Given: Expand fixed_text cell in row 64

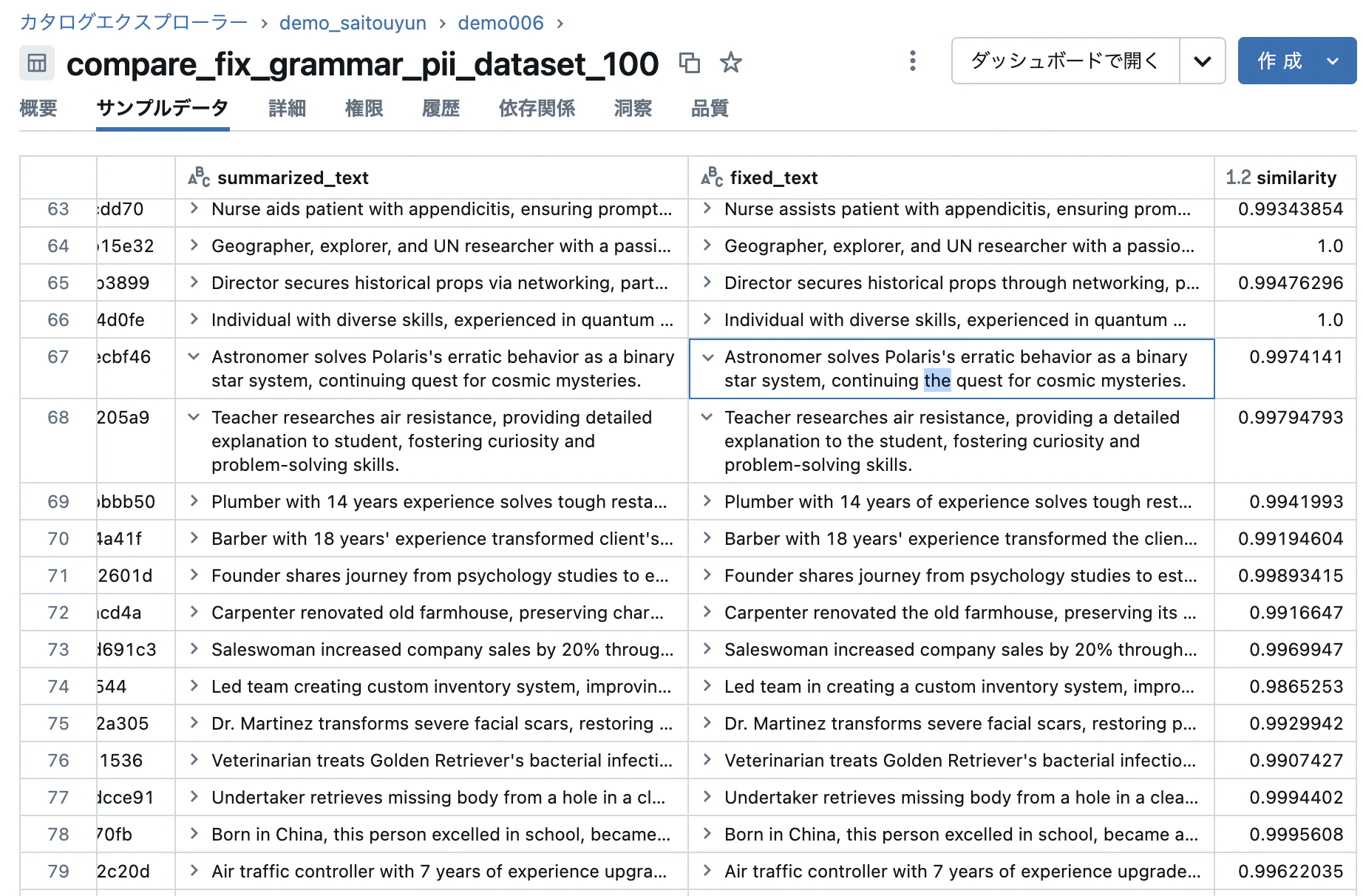Looking at the screenshot, I should click(x=707, y=245).
